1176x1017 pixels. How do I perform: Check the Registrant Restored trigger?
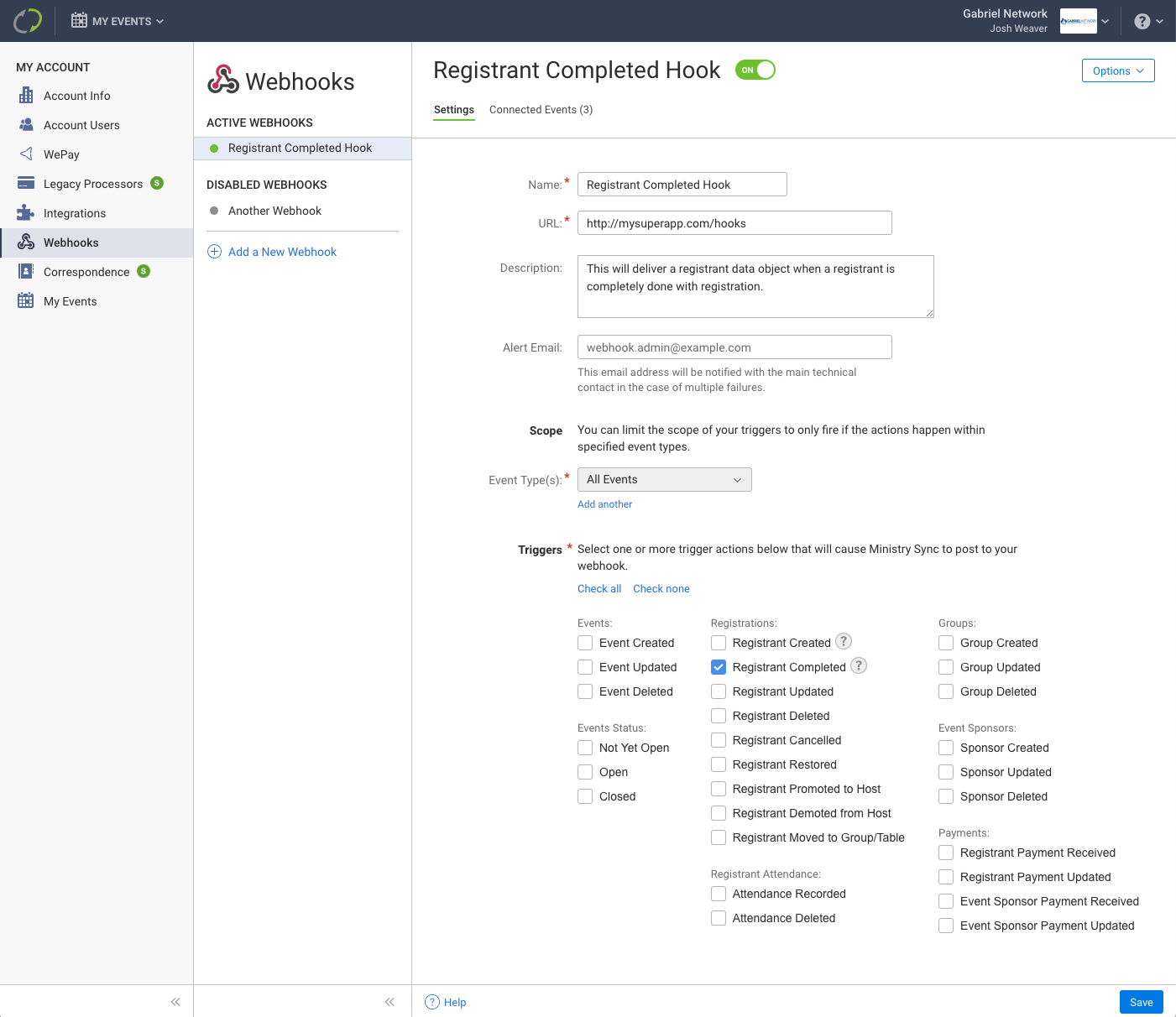[719, 764]
